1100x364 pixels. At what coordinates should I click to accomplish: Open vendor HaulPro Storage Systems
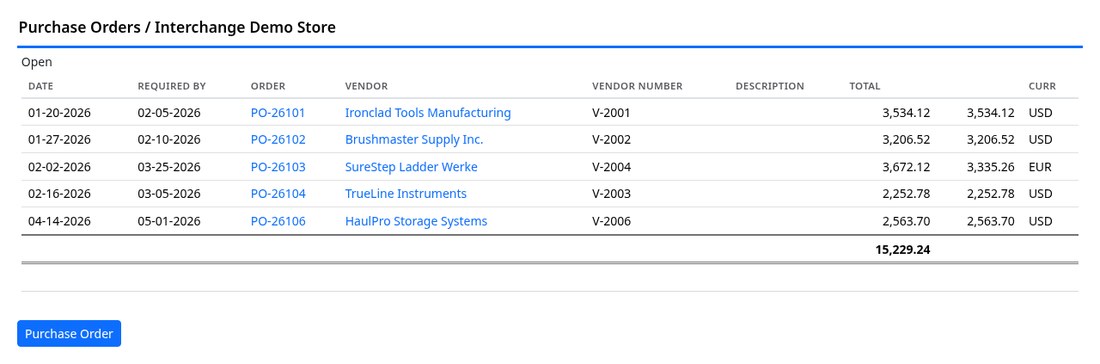pyautogui.click(x=416, y=221)
